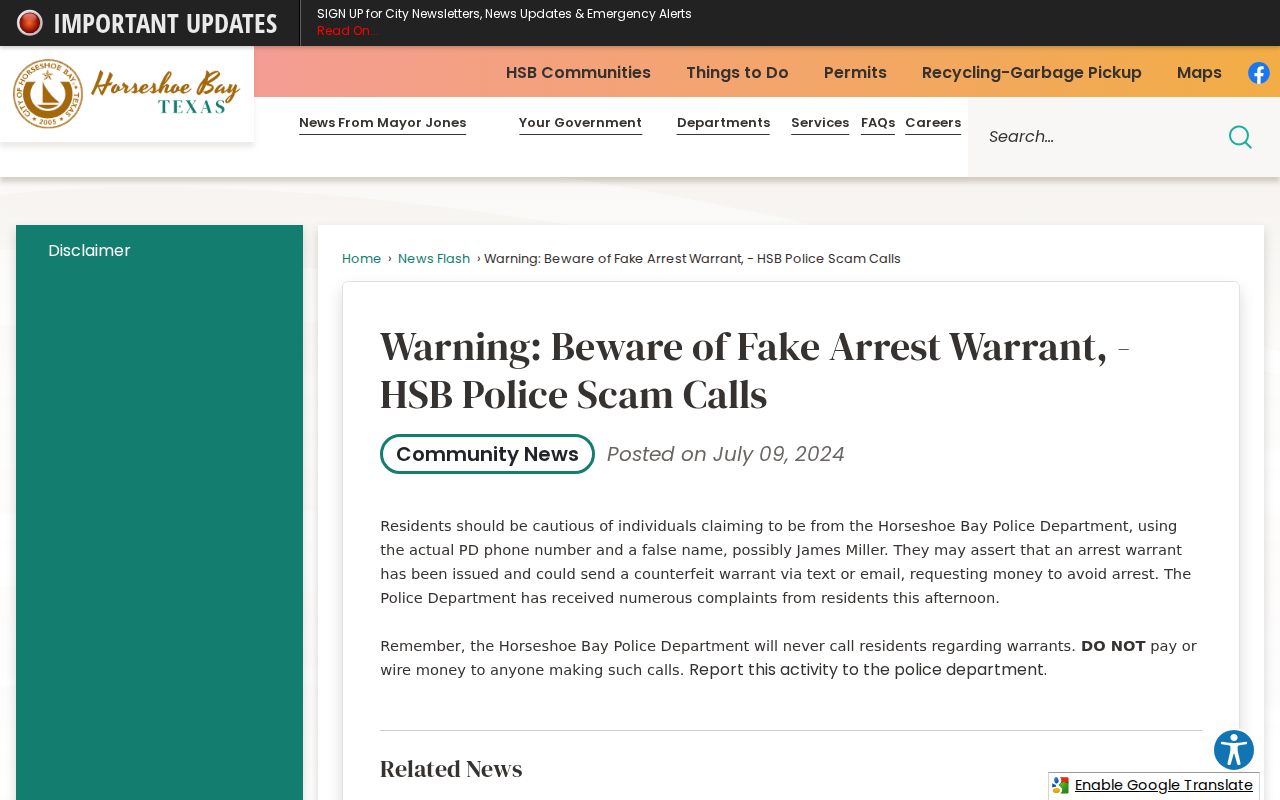Open Recycling-Garbage Pickup menu

tap(1032, 73)
